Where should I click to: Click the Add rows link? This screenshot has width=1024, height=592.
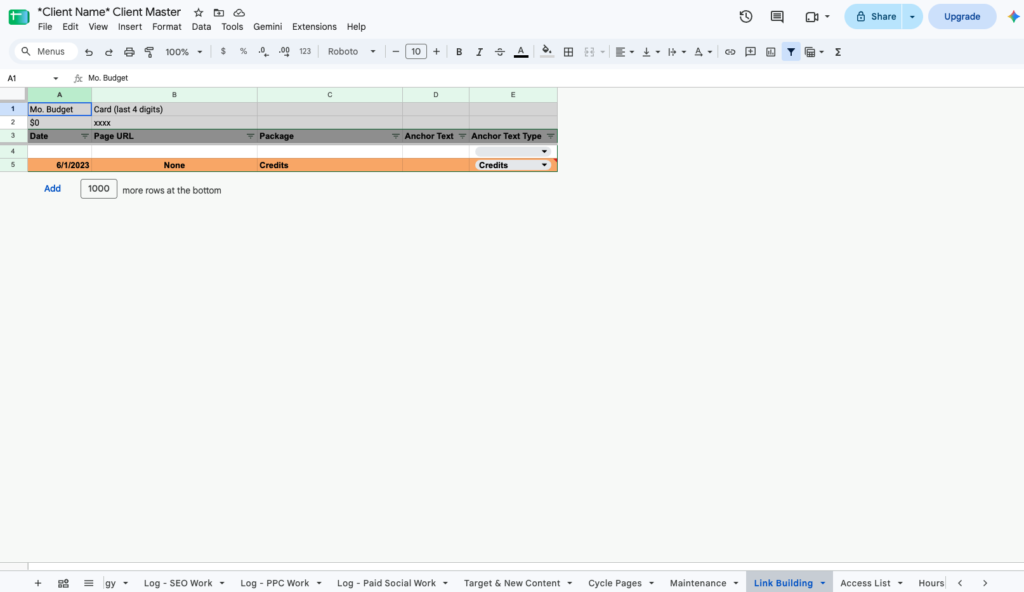(x=52, y=189)
